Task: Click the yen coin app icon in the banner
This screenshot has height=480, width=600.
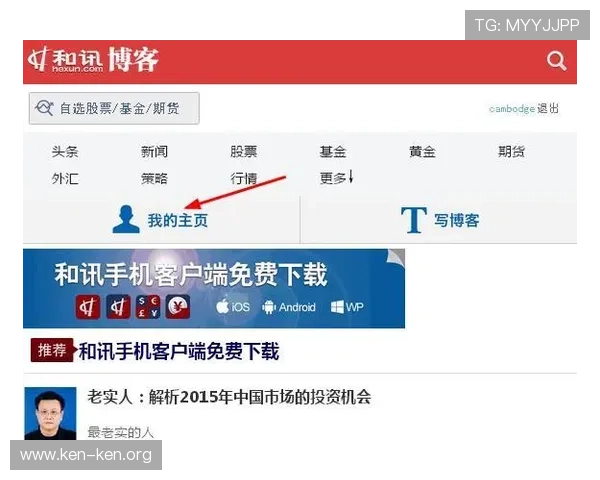Action: (x=178, y=307)
